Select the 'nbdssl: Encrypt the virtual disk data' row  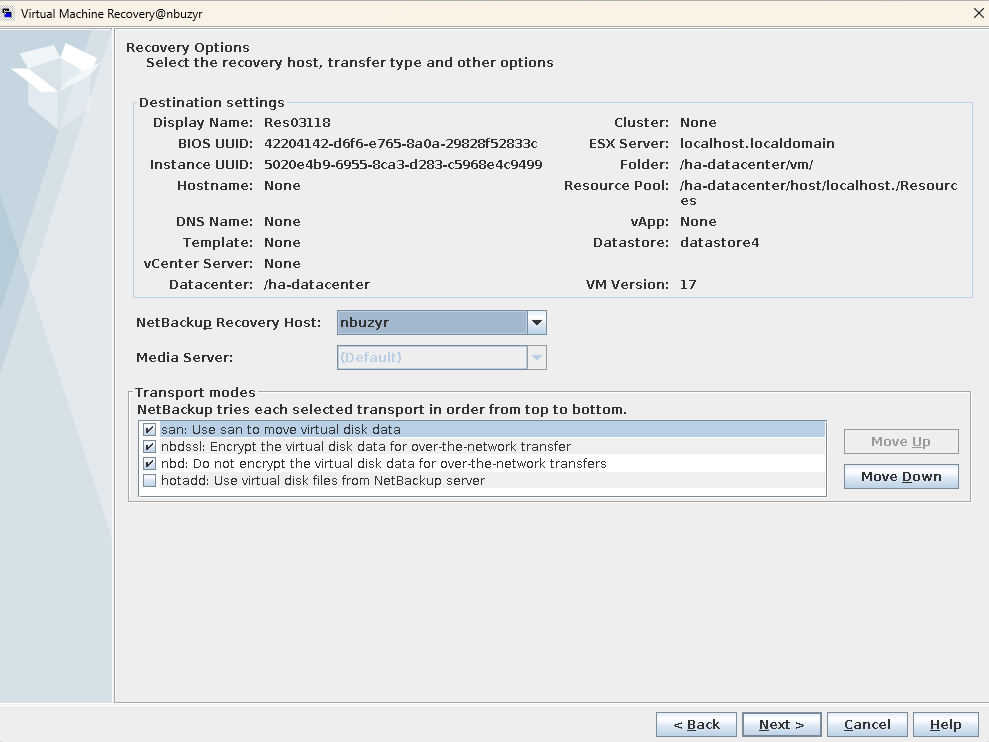tap(482, 447)
